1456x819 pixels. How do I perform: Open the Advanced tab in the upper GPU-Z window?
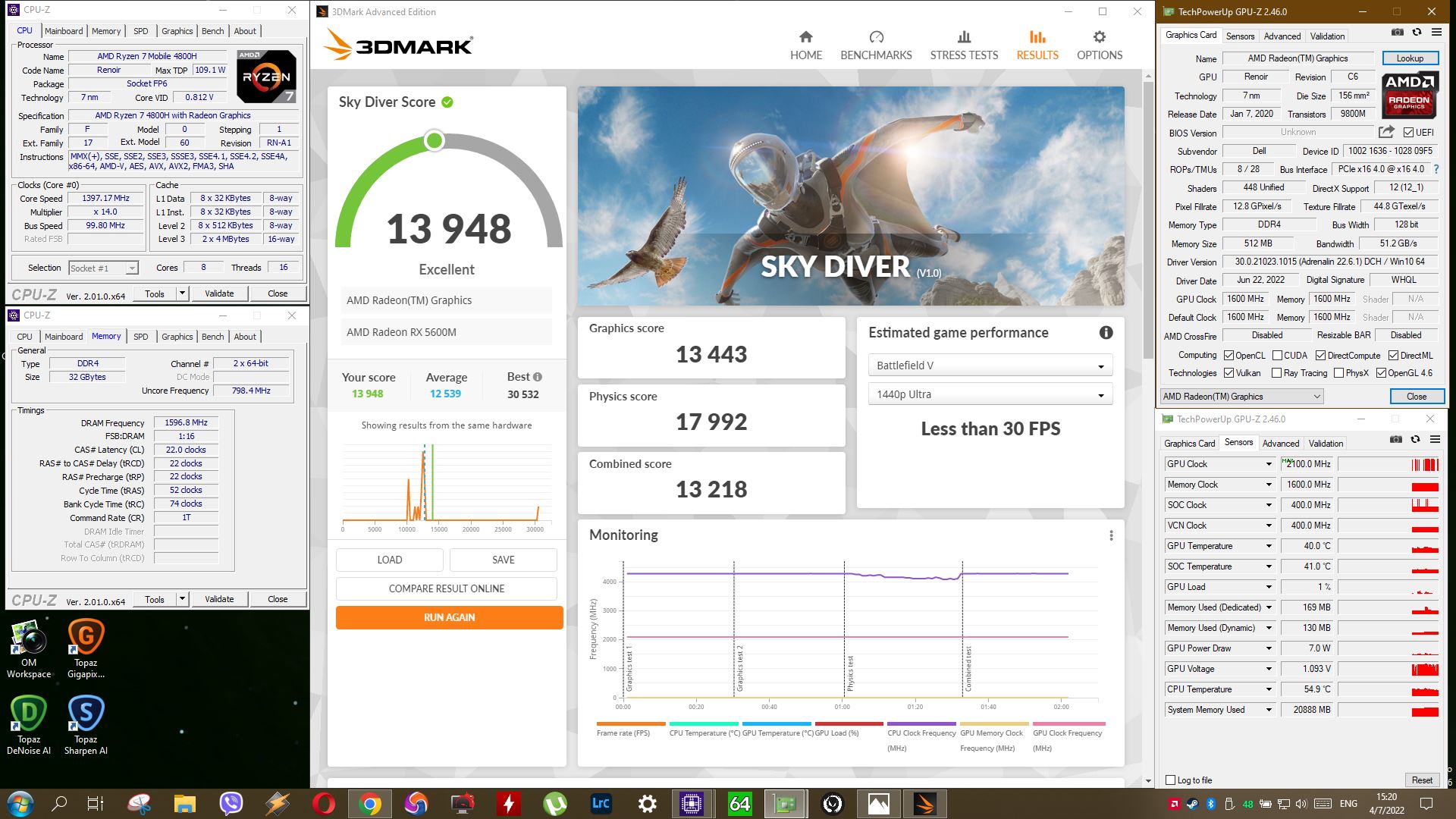pos(1282,36)
